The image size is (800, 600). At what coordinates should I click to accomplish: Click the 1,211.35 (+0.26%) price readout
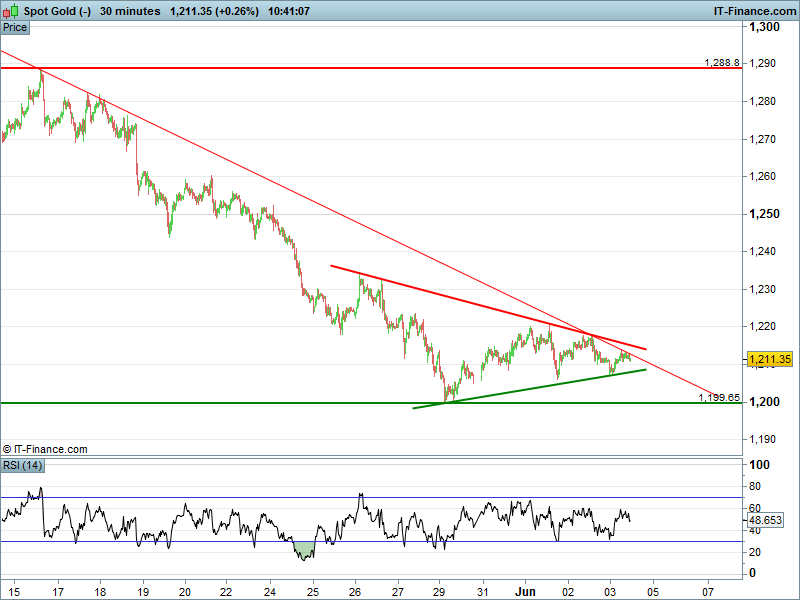click(x=214, y=11)
